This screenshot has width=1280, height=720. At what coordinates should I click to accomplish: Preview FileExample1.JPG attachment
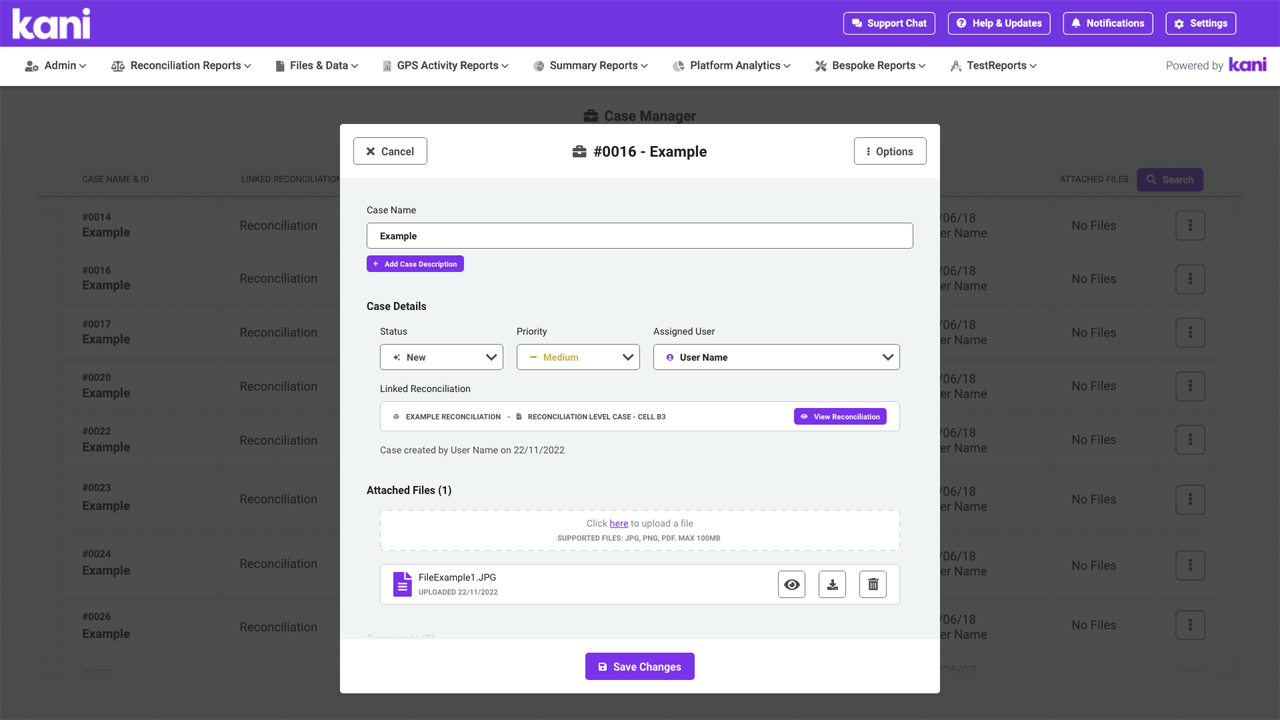[x=791, y=583]
